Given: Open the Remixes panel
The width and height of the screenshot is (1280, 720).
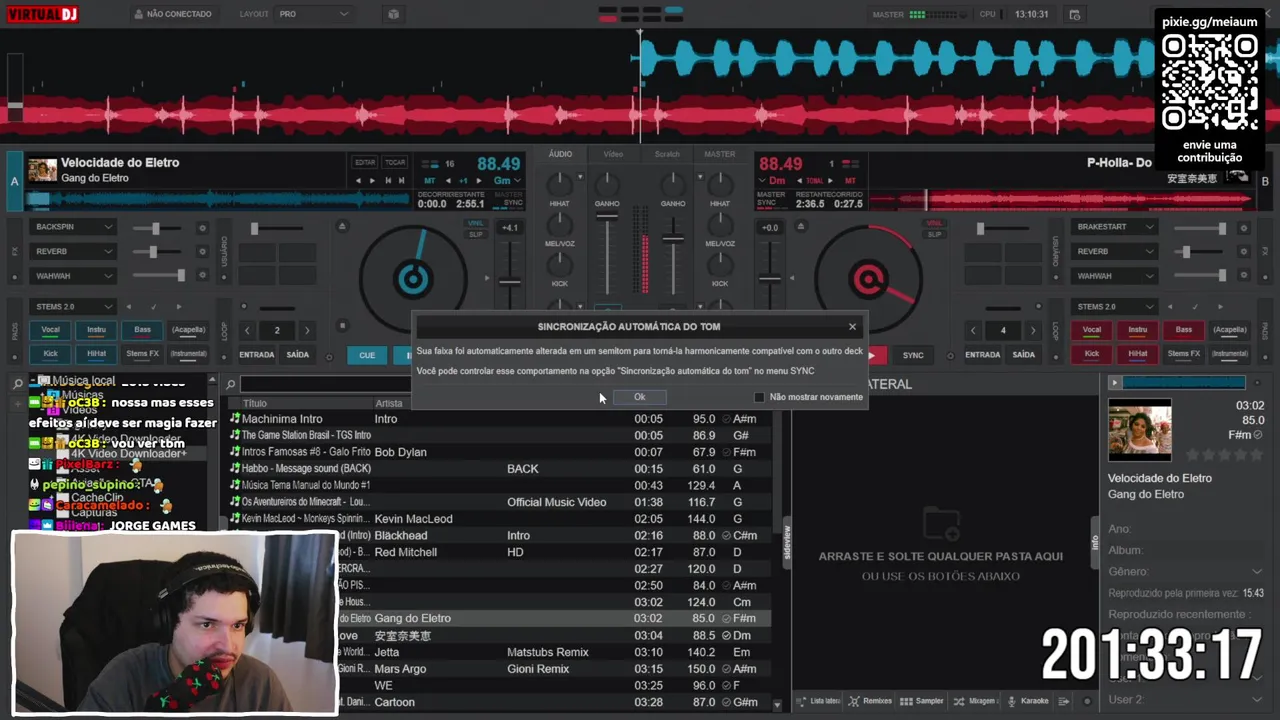Looking at the screenshot, I should point(870,701).
